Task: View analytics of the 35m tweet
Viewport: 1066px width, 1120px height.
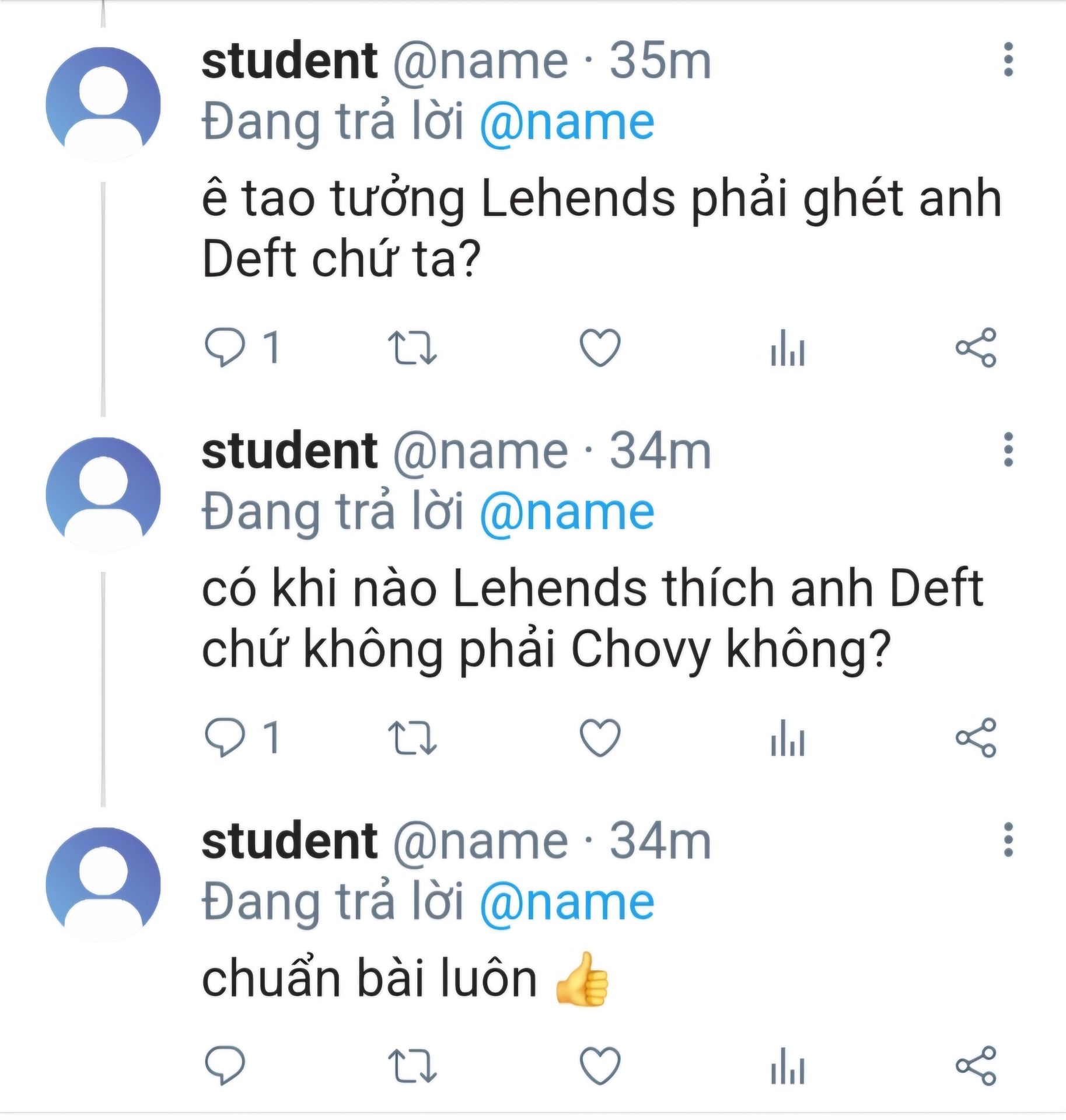Action: click(788, 350)
